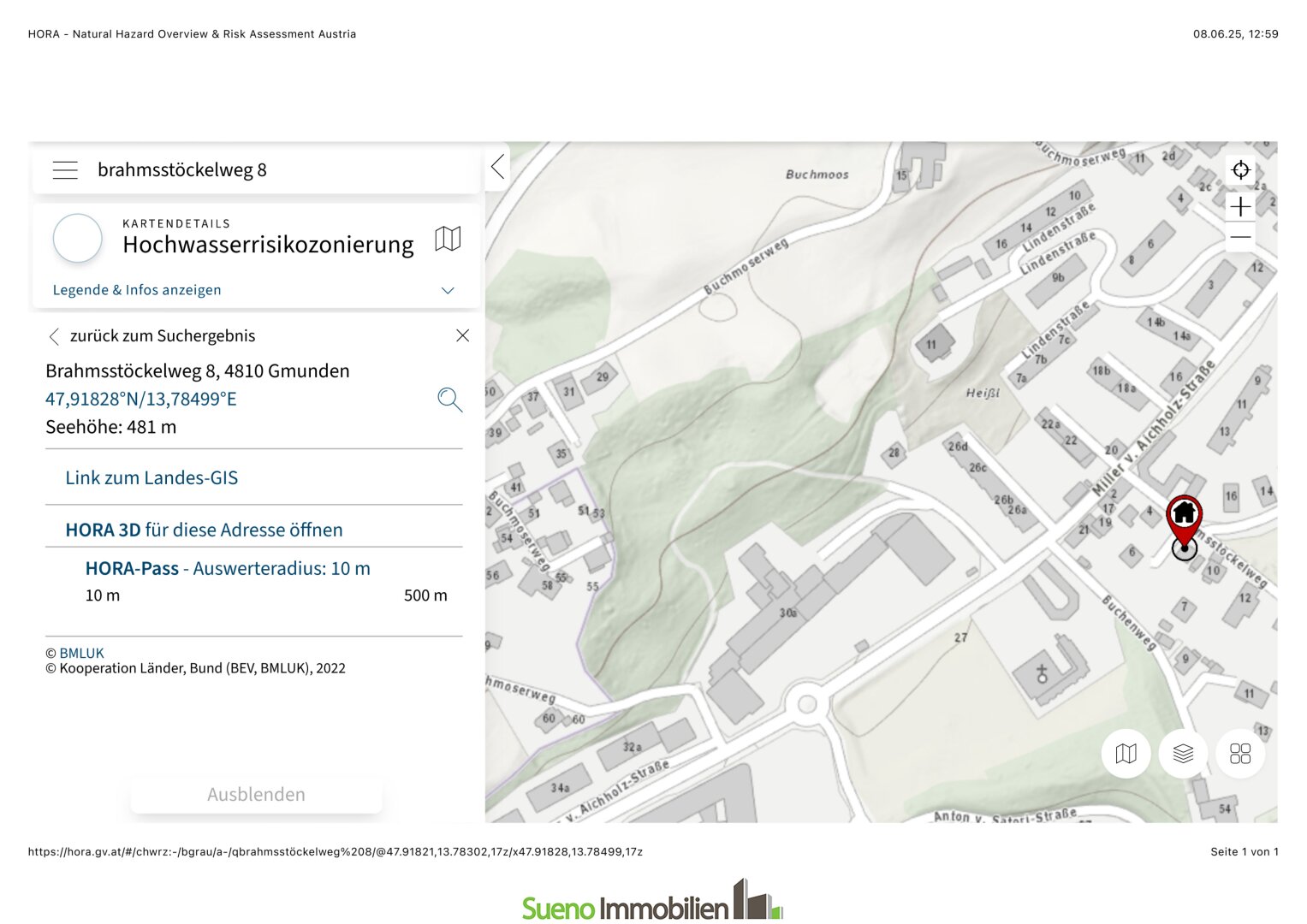Open HORA 3D für diese Adresse
The width and height of the screenshot is (1307, 924).
pyautogui.click(x=204, y=530)
